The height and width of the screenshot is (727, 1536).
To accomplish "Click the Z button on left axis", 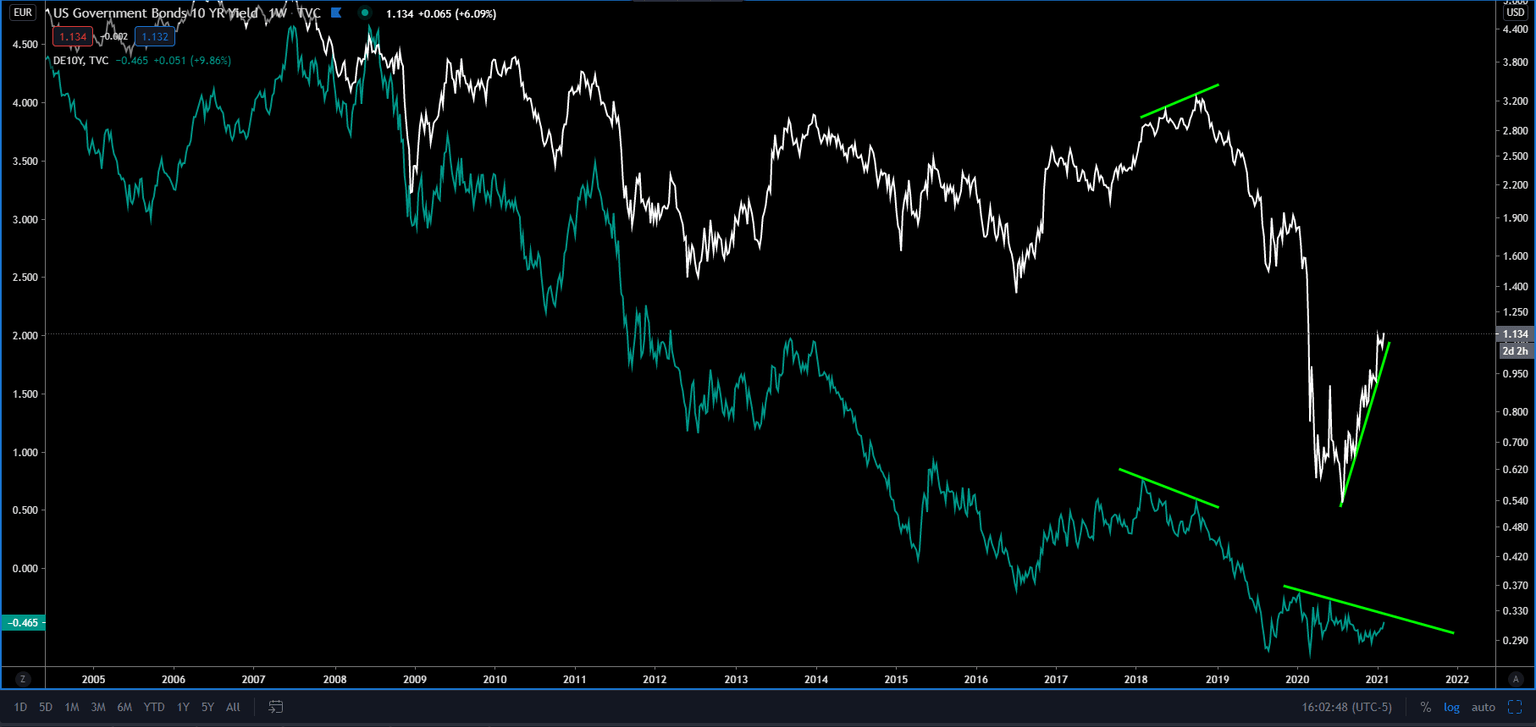I will [x=22, y=678].
